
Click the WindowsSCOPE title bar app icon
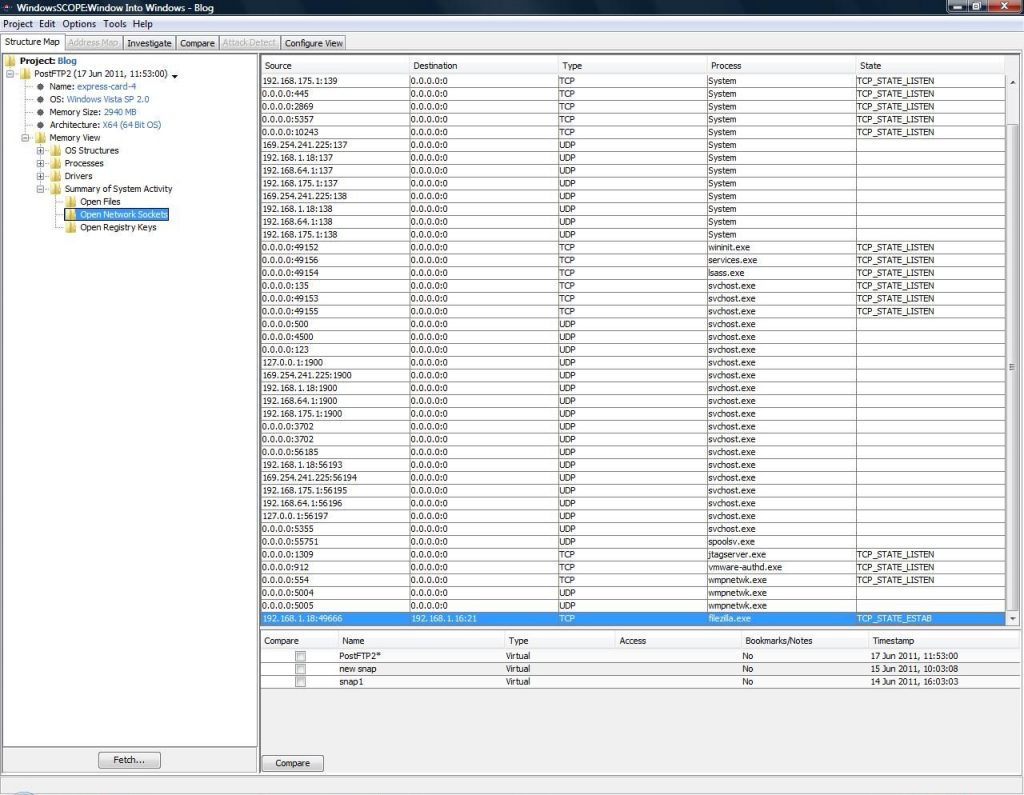click(x=8, y=7)
